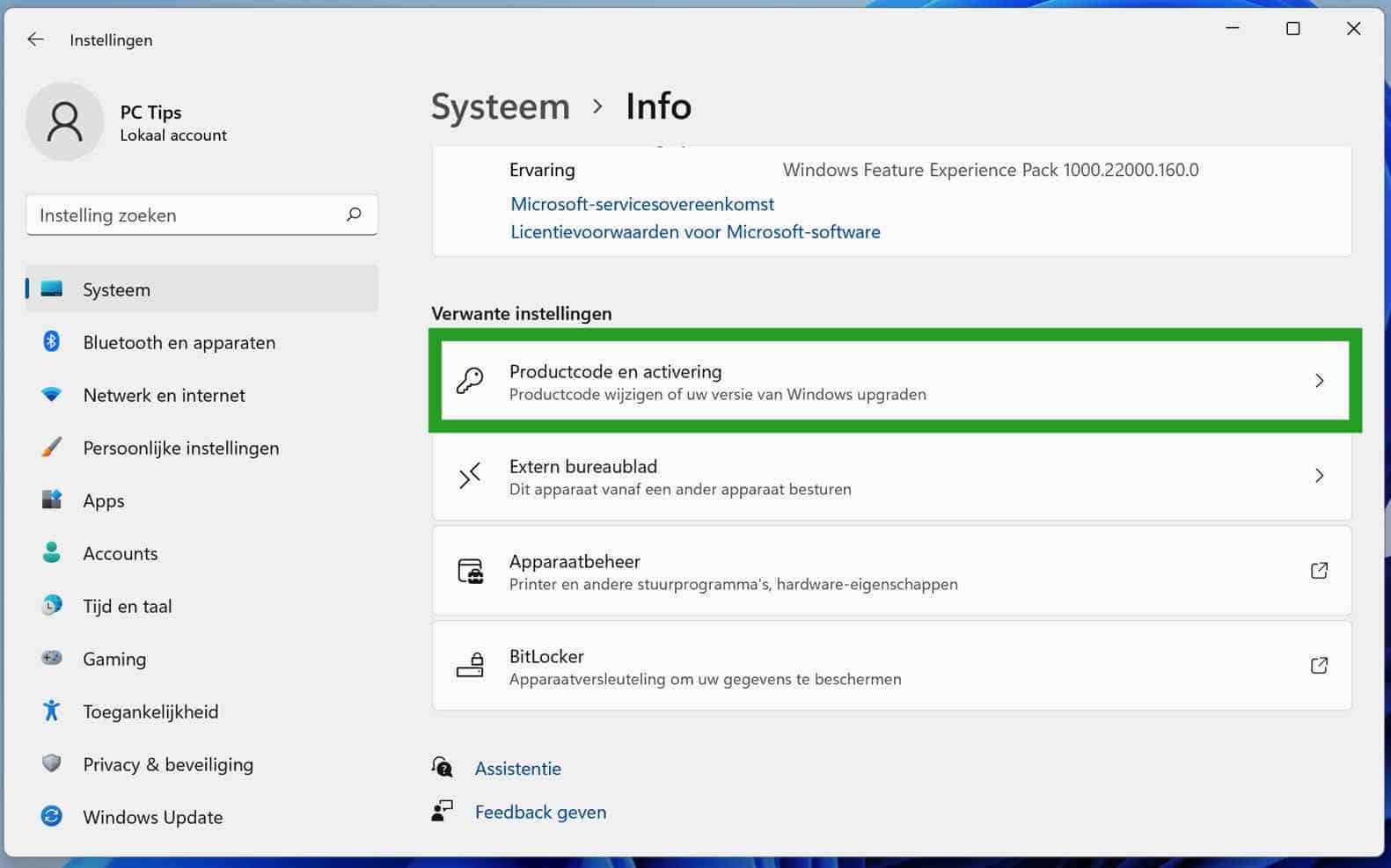Minimize the Instellingen window
This screenshot has width=1391, height=868.
point(1233,29)
